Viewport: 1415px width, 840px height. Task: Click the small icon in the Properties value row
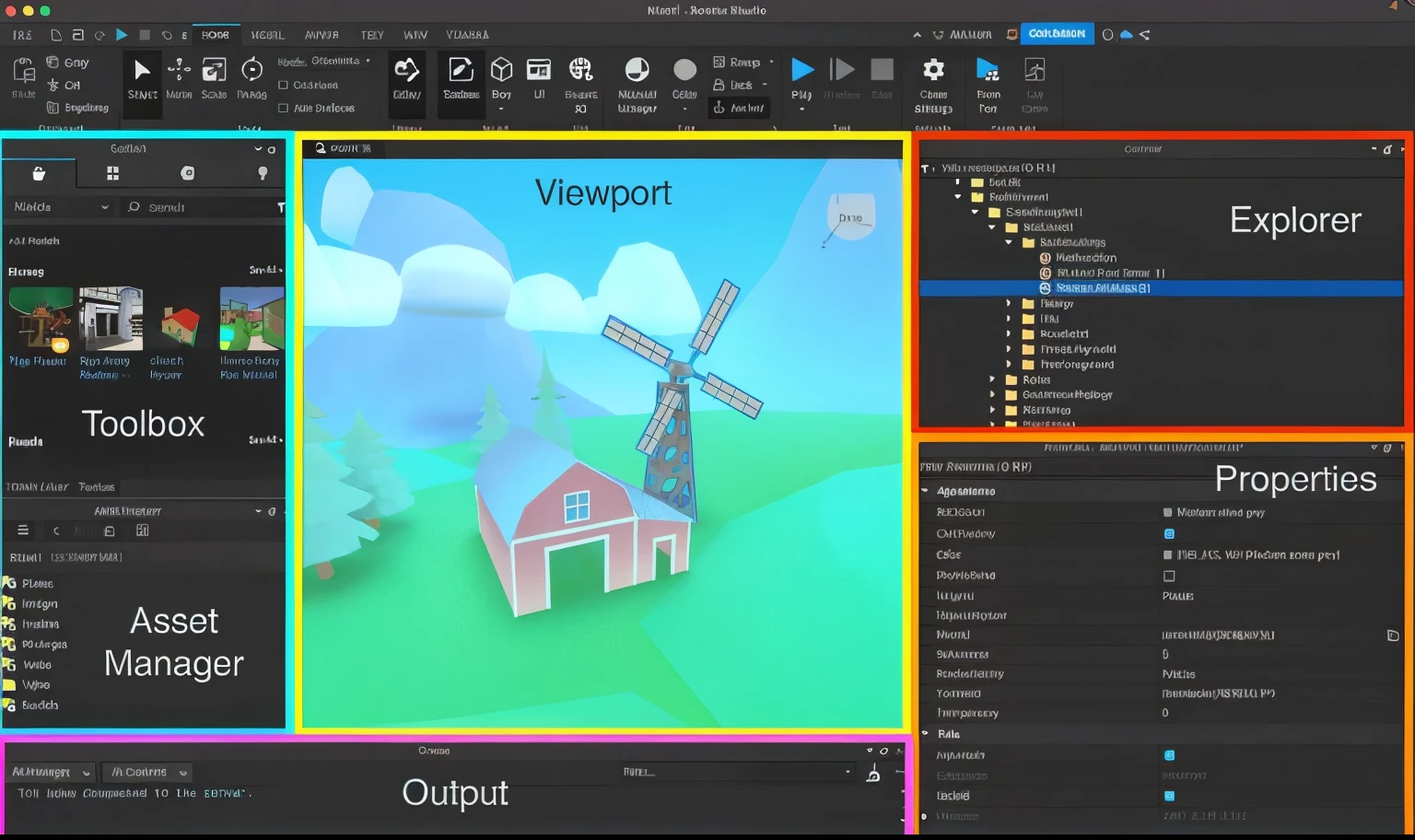pos(1393,636)
